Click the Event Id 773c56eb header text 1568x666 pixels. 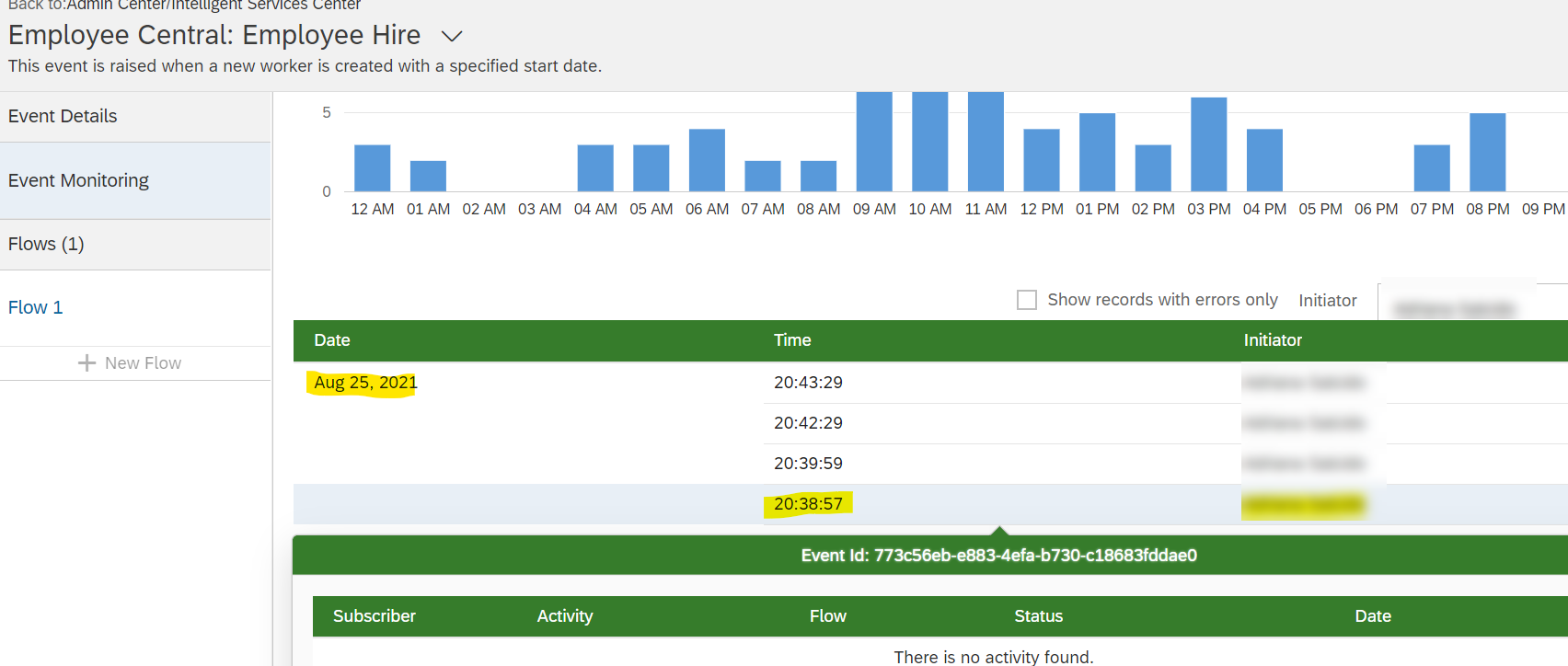tap(999, 556)
